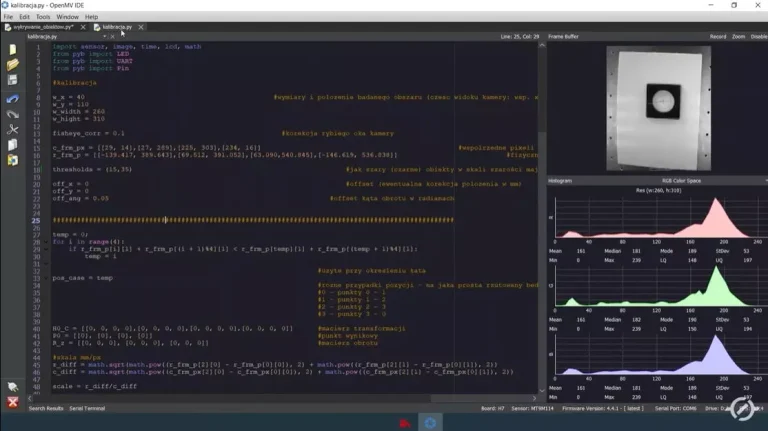The image size is (768, 431).
Task: Toggle Disable in the Frame Buffer header
Action: coord(759,36)
